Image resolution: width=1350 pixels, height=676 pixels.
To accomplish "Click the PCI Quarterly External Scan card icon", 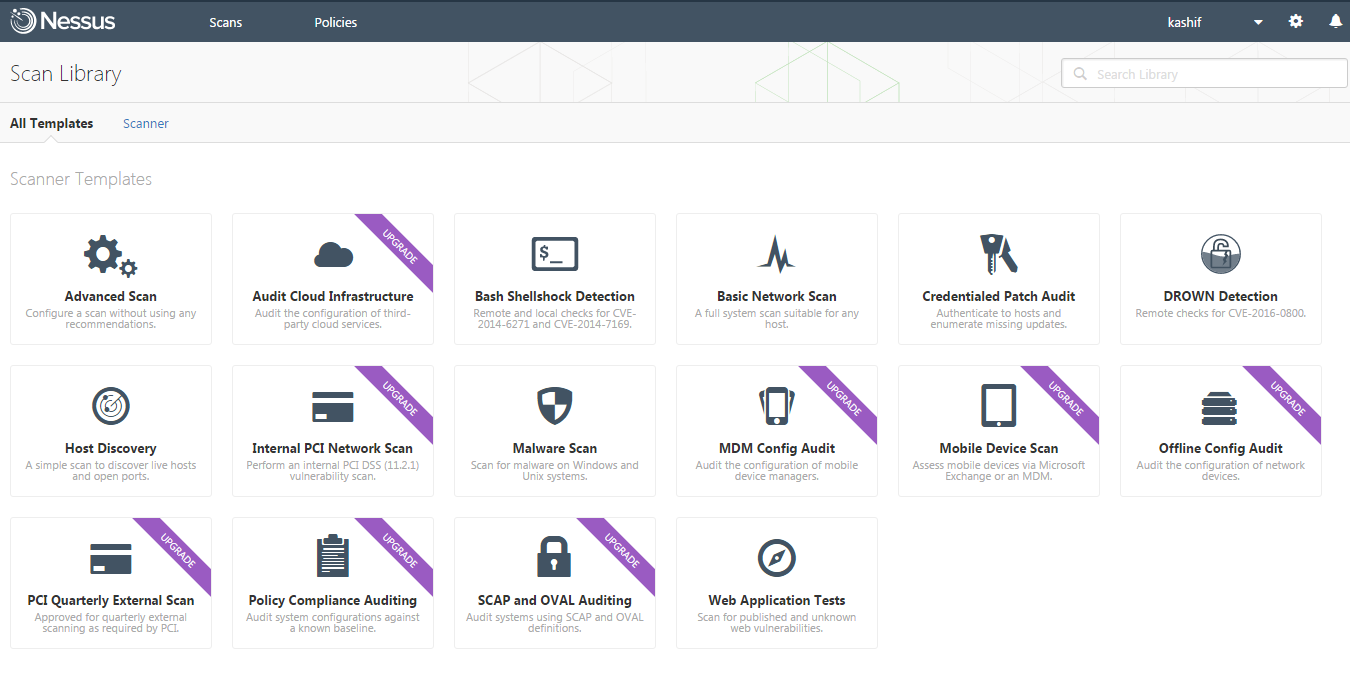I will coord(111,559).
